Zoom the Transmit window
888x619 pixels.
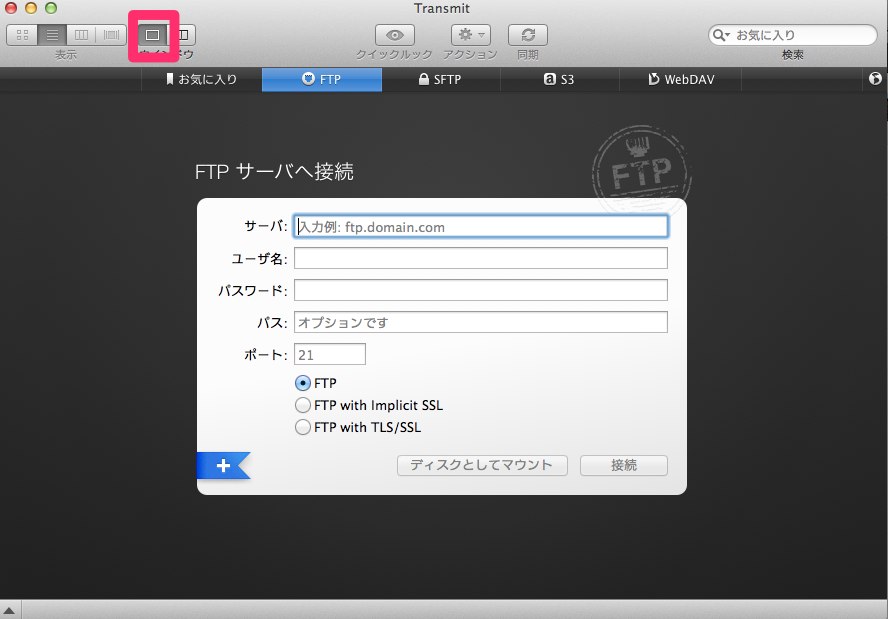pyautogui.click(x=51, y=8)
